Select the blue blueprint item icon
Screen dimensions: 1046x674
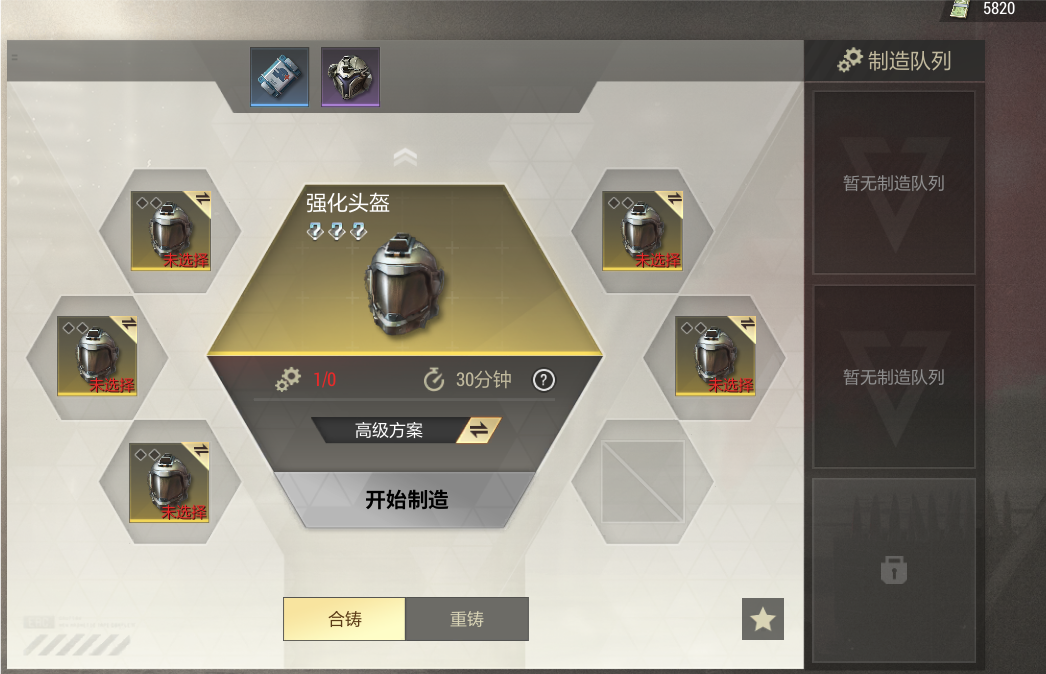[280, 77]
